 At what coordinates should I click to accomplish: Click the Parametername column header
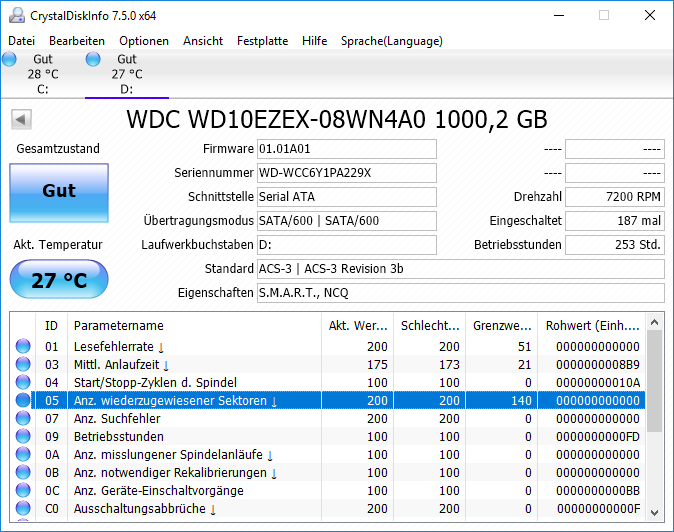click(194, 325)
